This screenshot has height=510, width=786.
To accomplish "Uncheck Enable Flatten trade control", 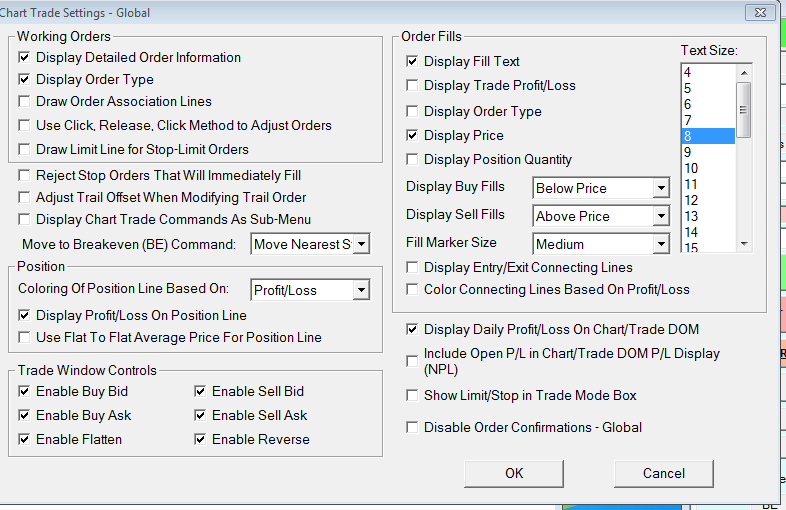I will click(25, 440).
